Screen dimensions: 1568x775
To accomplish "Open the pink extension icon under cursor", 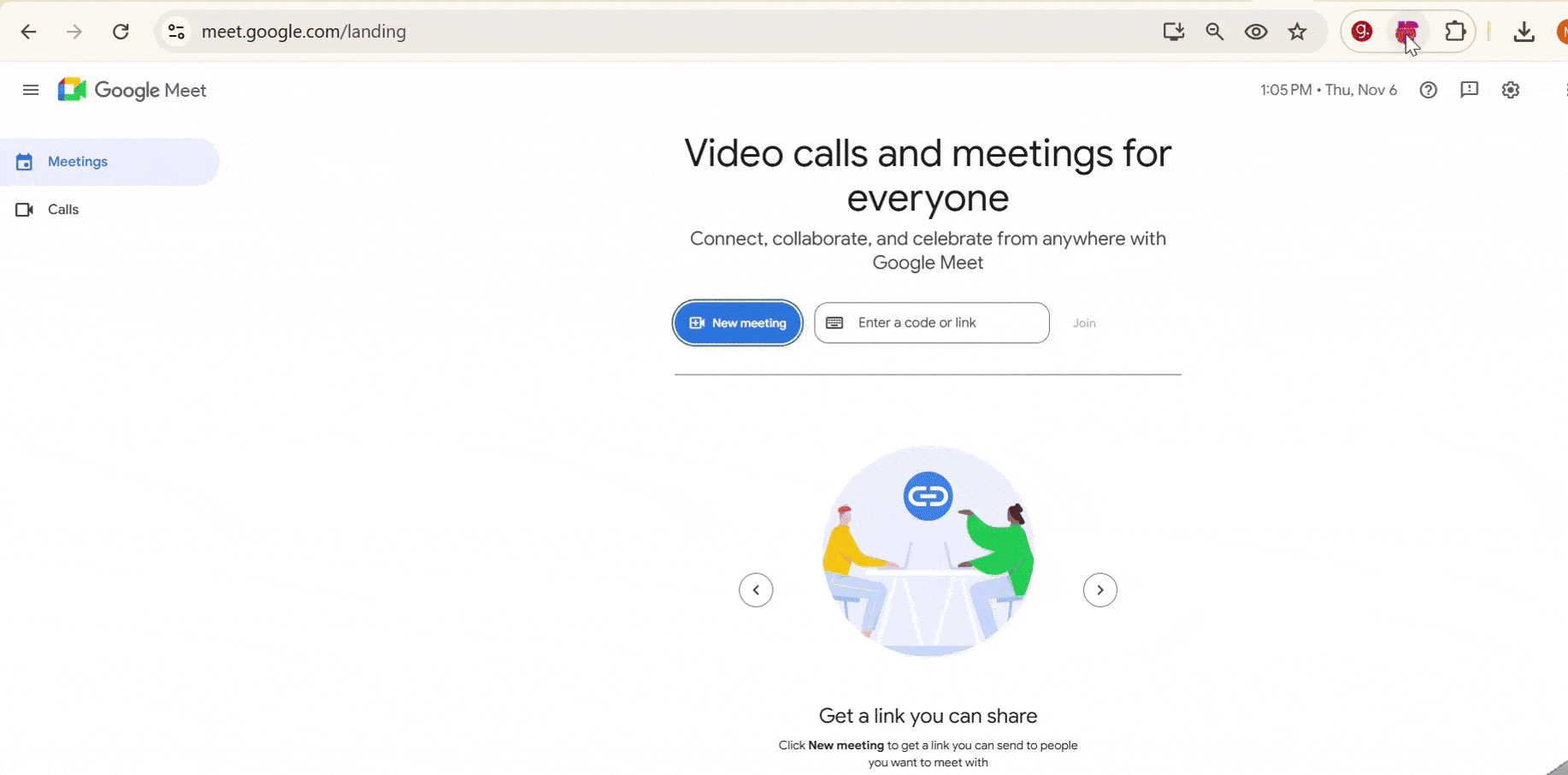I will (1406, 33).
